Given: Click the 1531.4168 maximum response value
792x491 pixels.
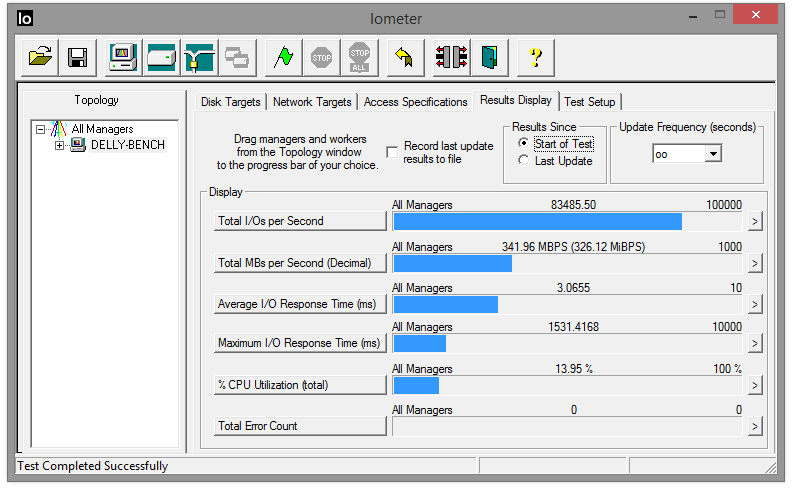Looking at the screenshot, I should pos(573,327).
